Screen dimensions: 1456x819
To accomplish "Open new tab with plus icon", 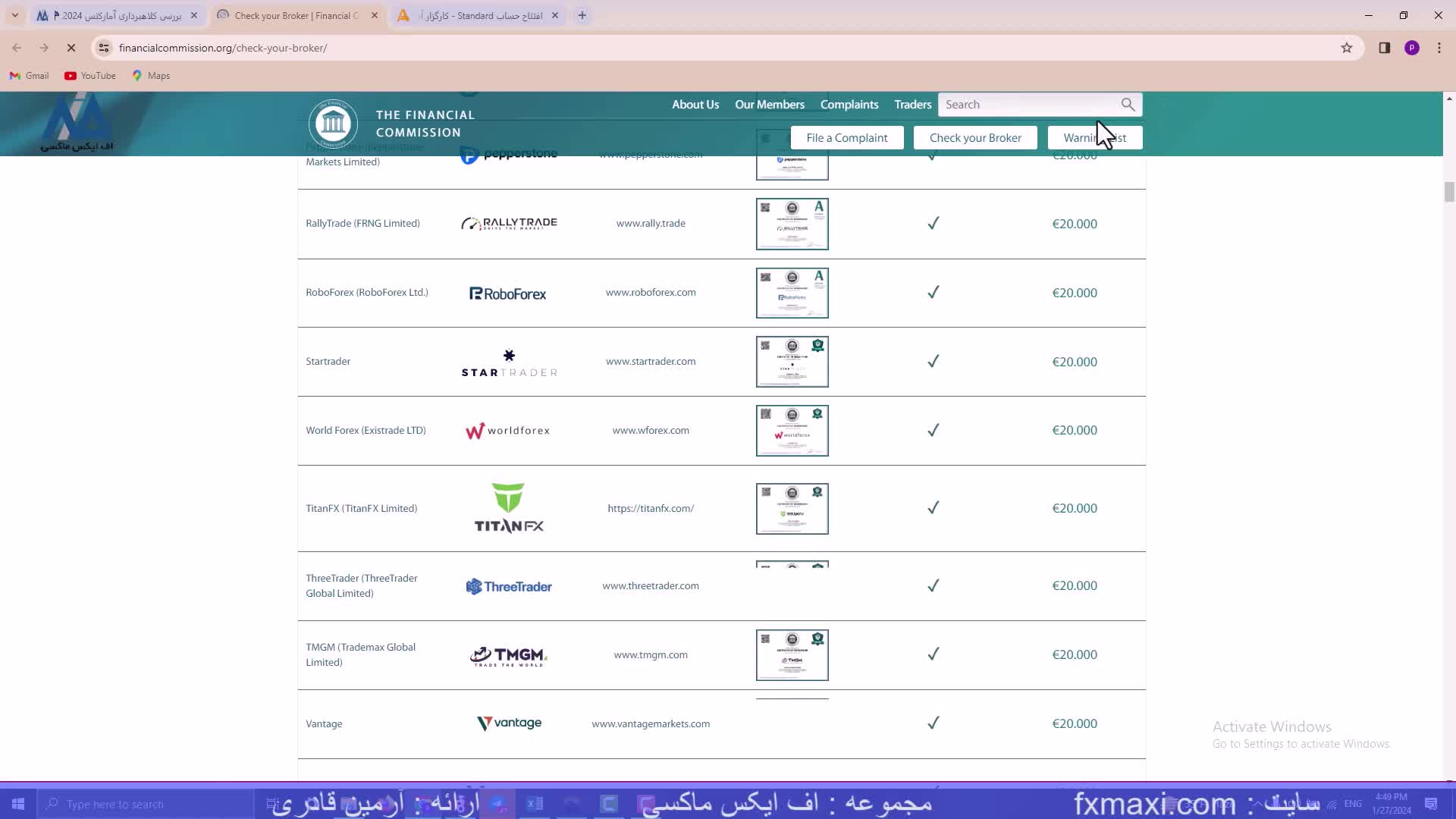I will (582, 15).
